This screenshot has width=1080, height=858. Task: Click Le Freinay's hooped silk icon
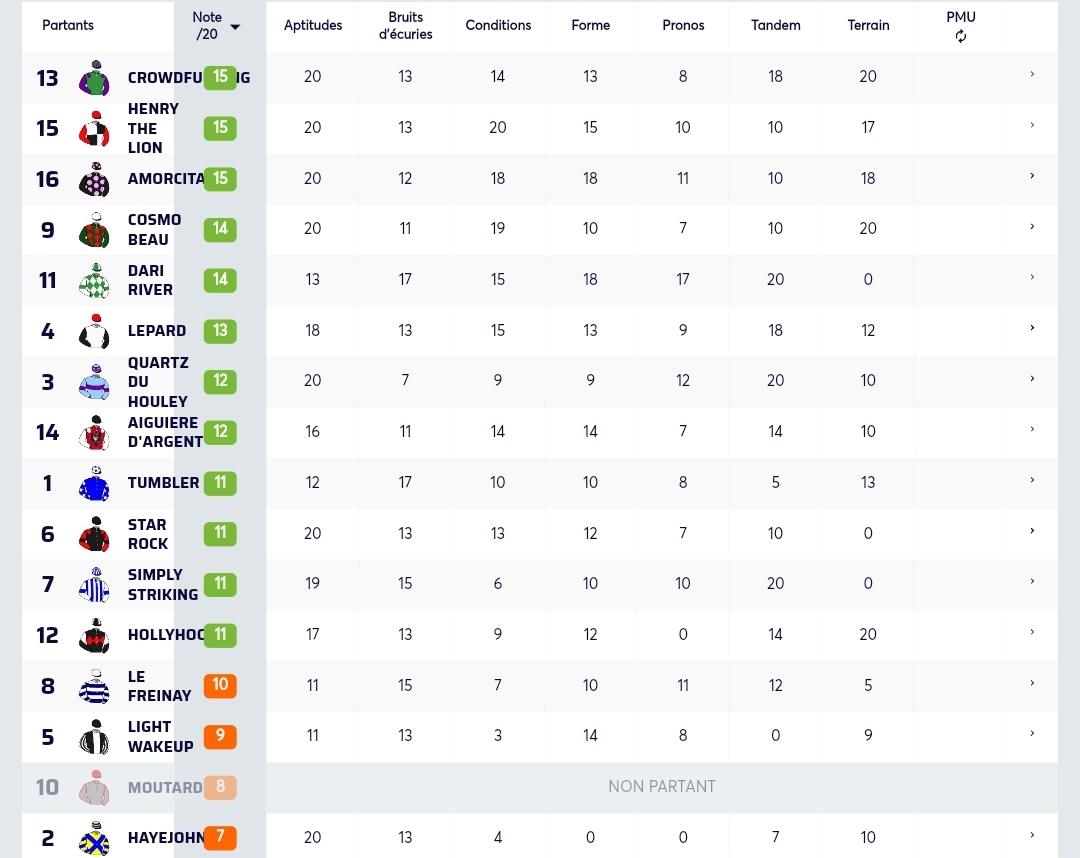click(x=94, y=686)
